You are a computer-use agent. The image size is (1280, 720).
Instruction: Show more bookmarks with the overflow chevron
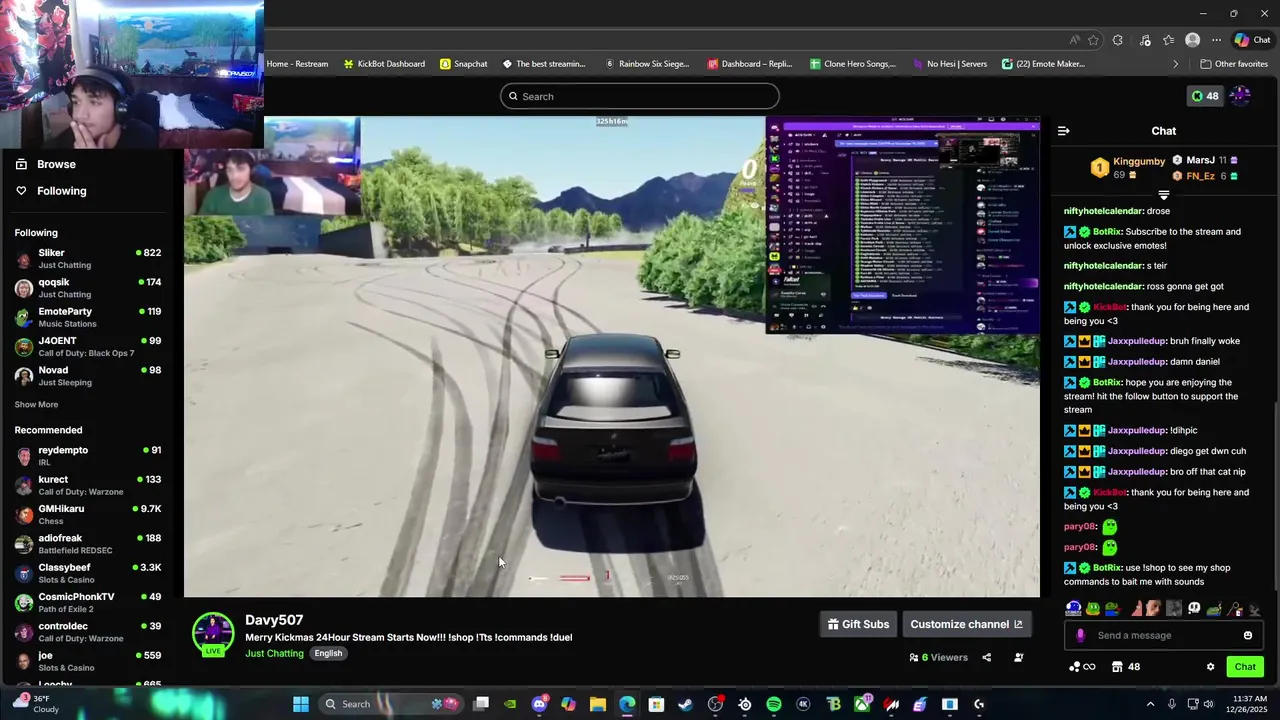point(1175,64)
